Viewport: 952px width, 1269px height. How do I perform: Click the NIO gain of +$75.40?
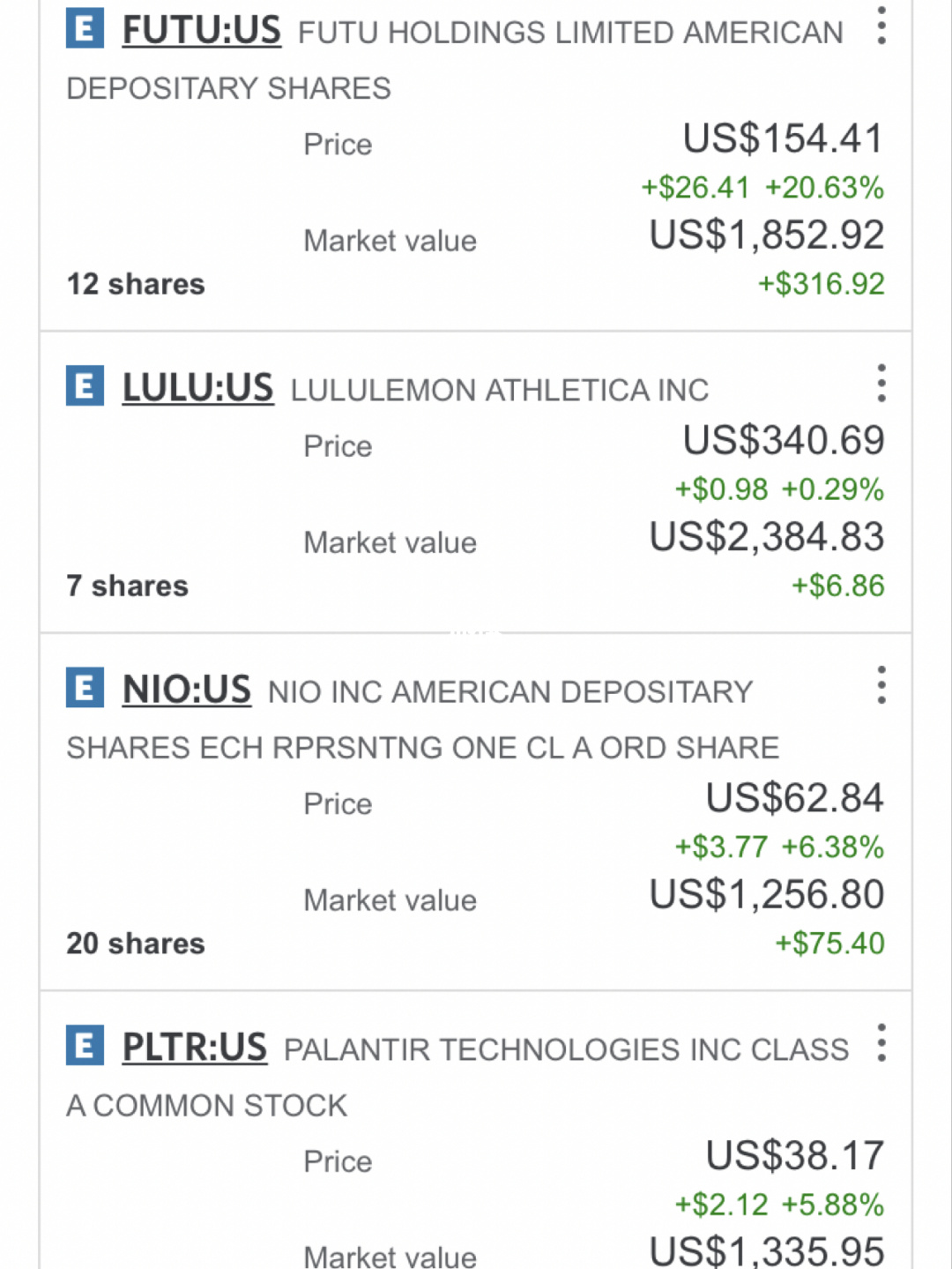(829, 944)
